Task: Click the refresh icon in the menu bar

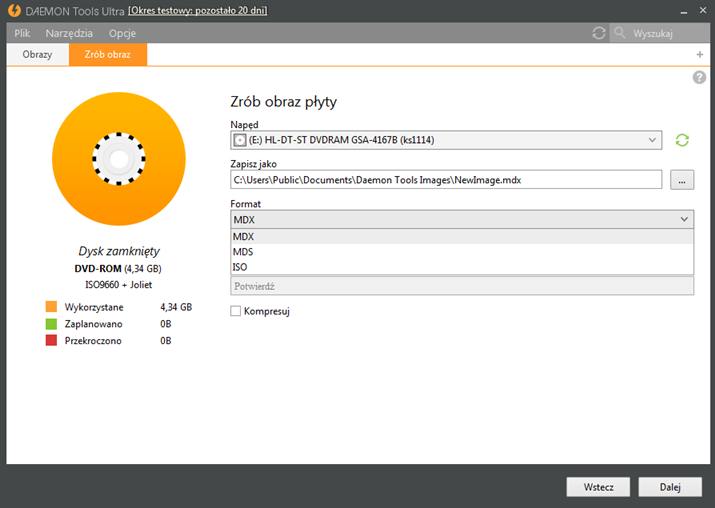Action: click(599, 33)
